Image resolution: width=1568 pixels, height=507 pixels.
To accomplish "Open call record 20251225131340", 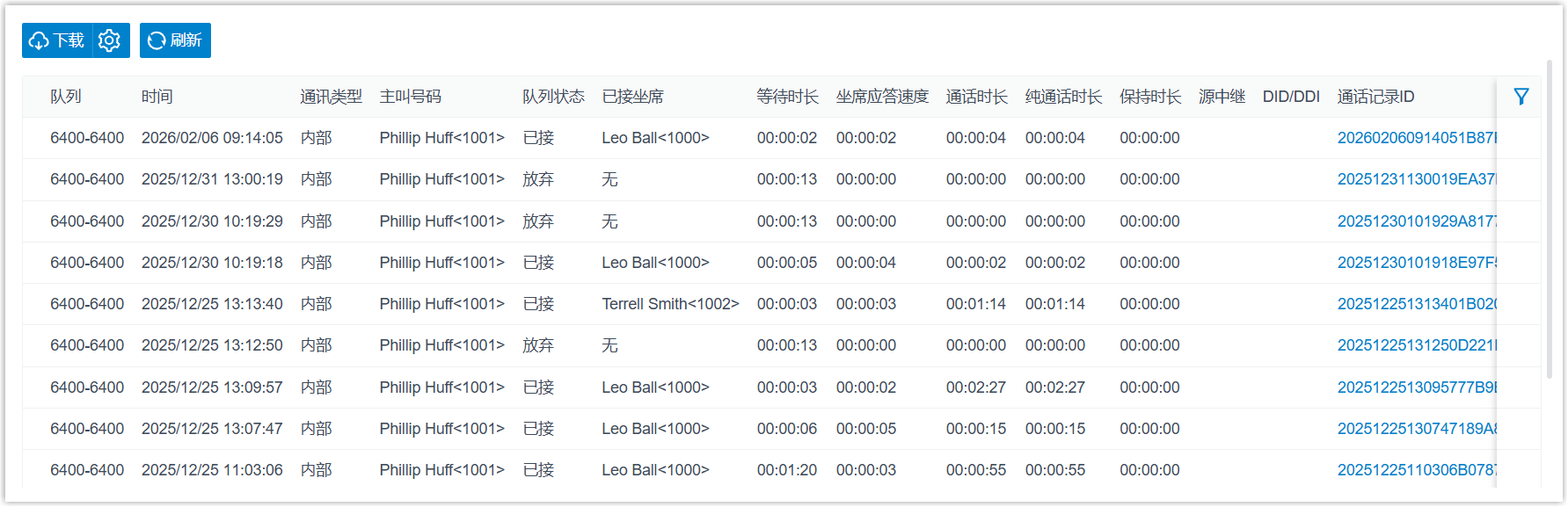I will click(x=1416, y=304).
